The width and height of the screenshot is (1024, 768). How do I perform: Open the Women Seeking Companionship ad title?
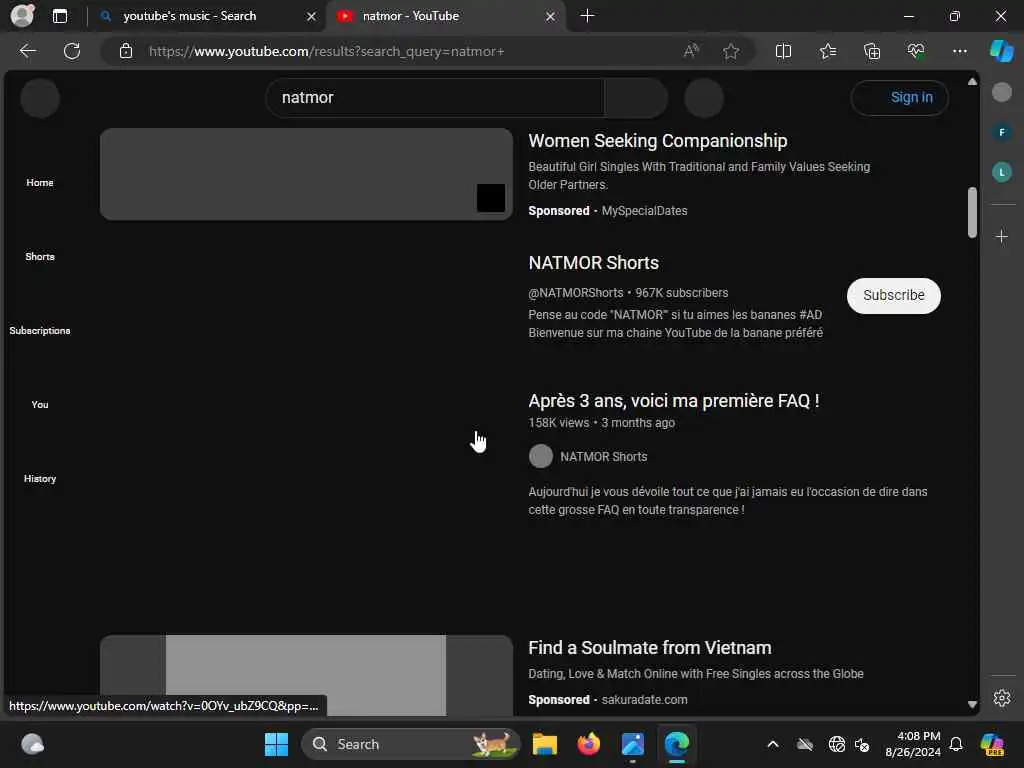point(658,141)
